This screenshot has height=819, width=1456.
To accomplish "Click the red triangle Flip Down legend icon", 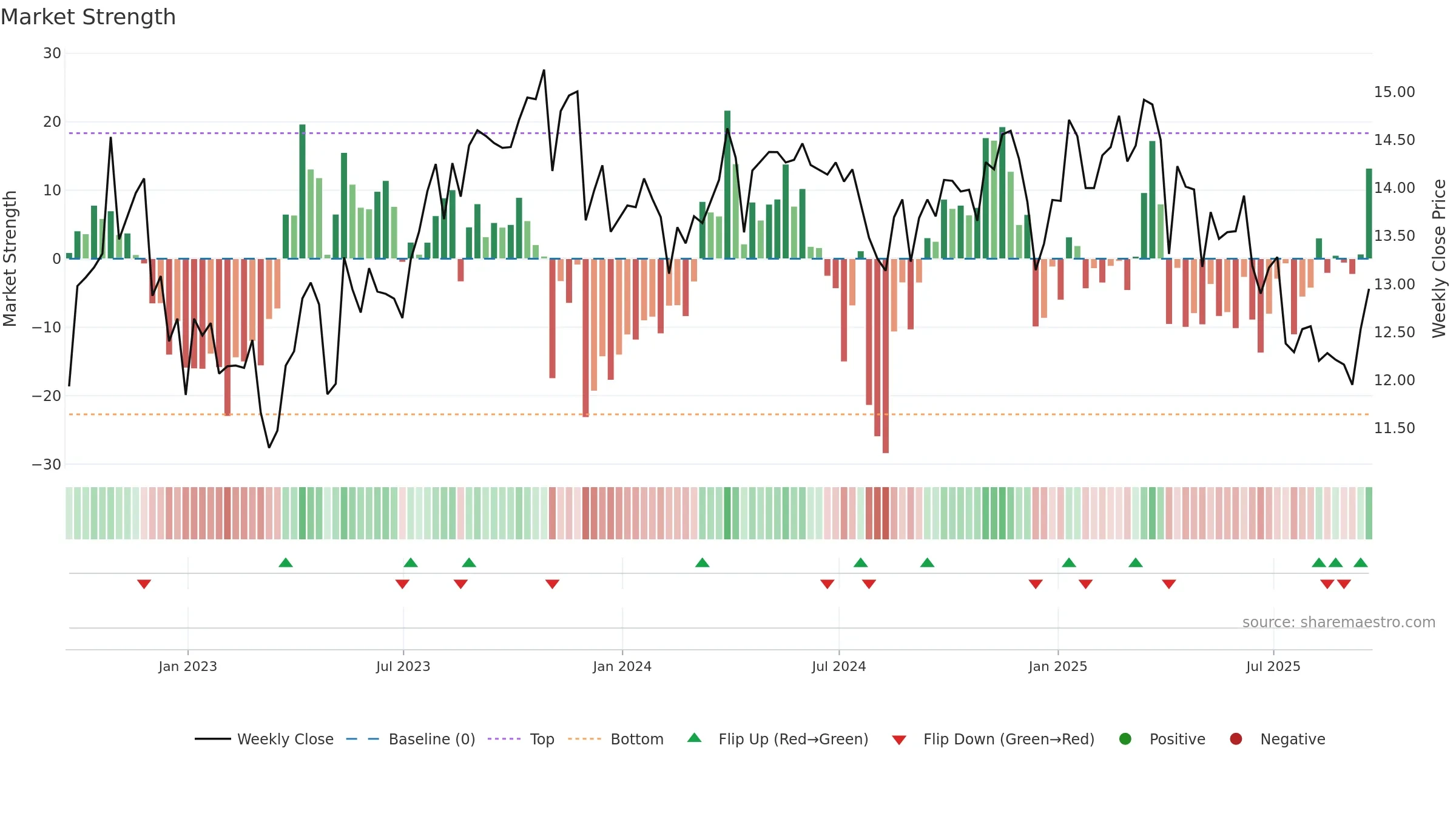I will point(899,740).
